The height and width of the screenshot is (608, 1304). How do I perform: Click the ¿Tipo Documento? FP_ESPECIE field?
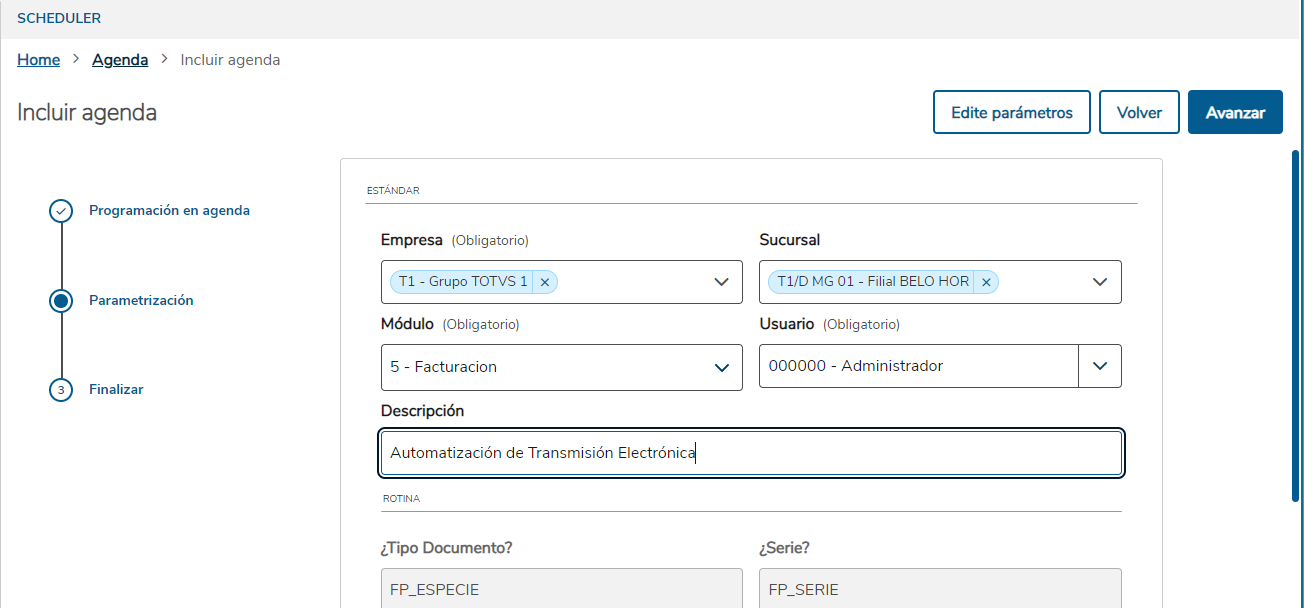[x=561, y=589]
